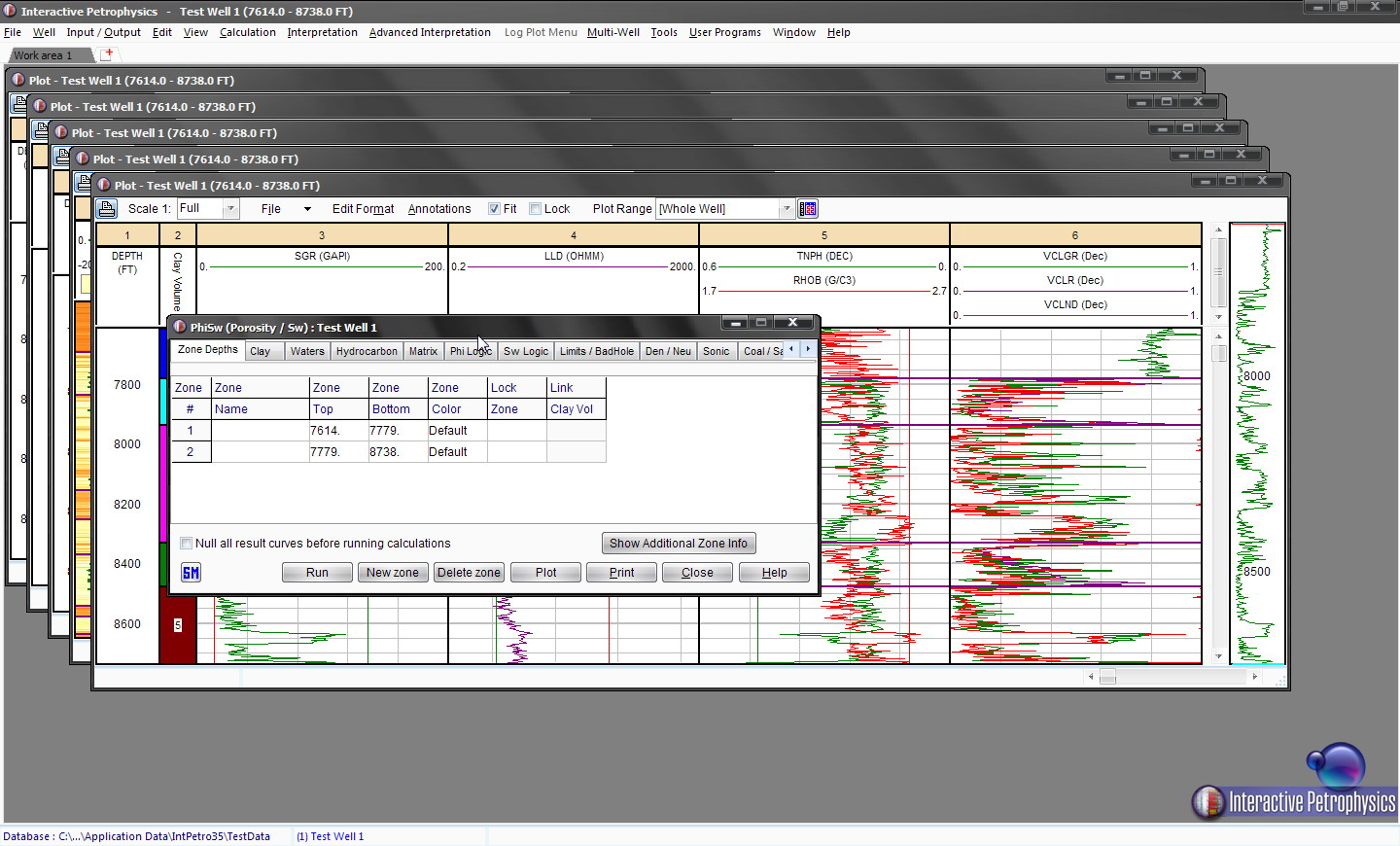Click zone 2 Name cell

click(x=260, y=452)
